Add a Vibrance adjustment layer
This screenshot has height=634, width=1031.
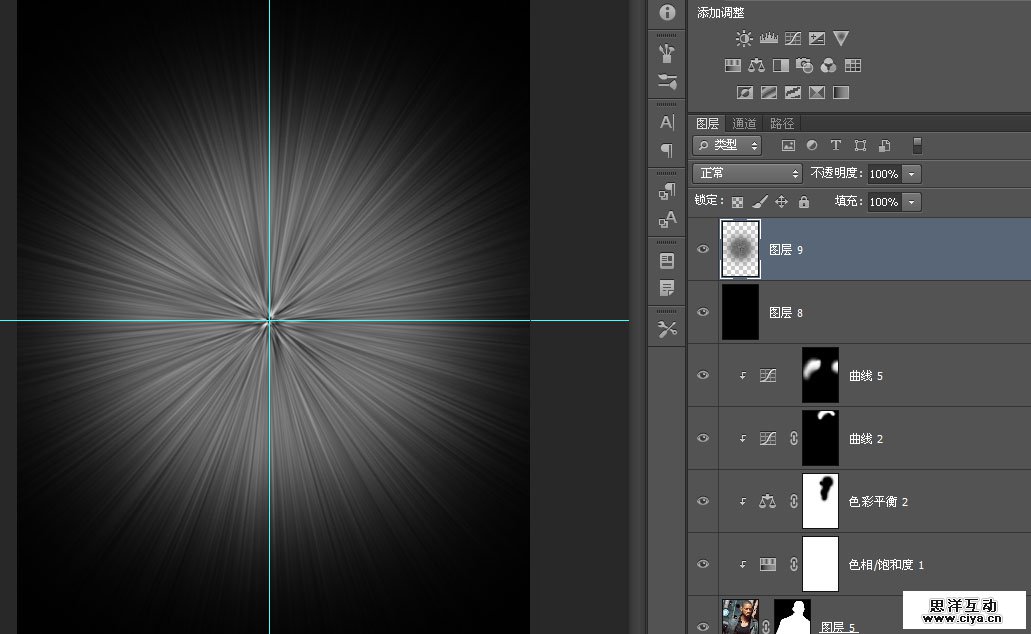pos(841,39)
